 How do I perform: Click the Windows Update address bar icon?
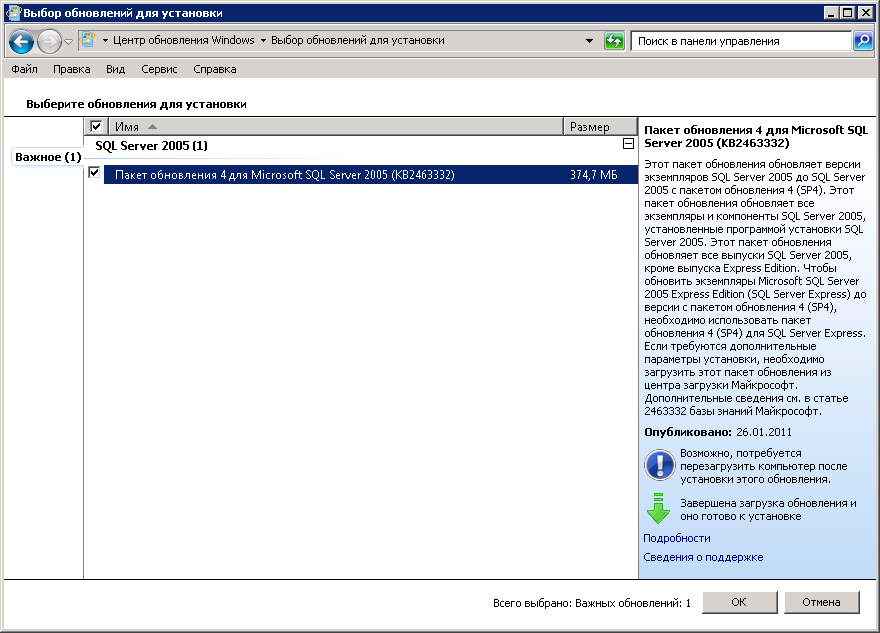(88, 40)
